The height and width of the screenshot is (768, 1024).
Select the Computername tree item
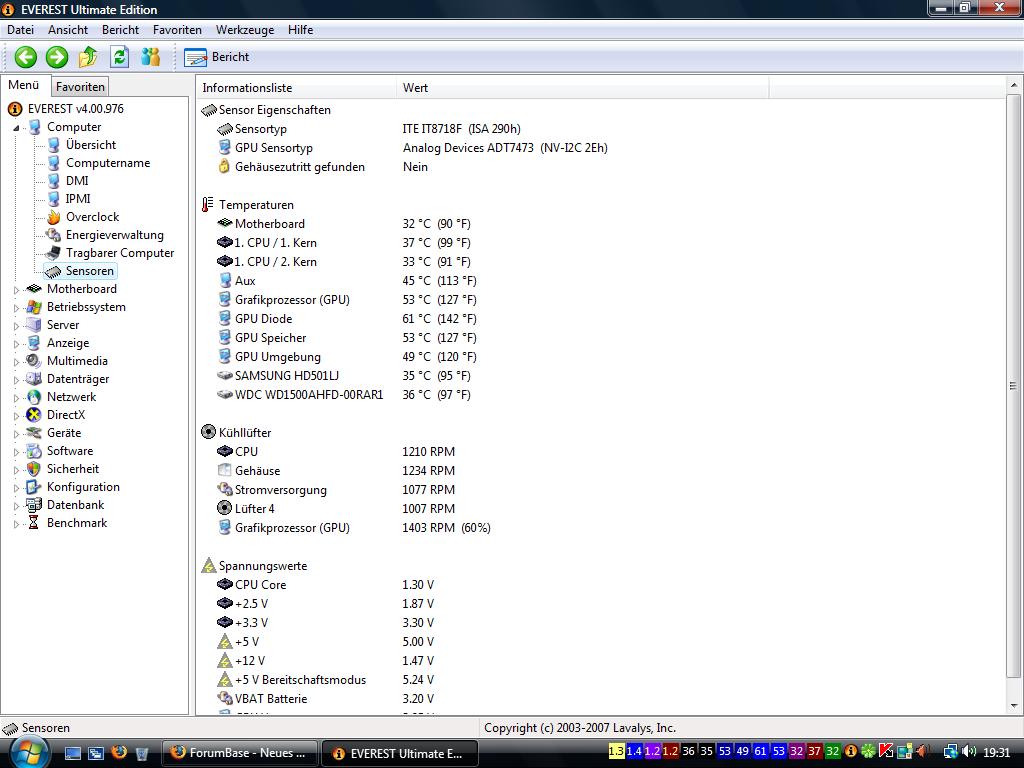point(108,163)
